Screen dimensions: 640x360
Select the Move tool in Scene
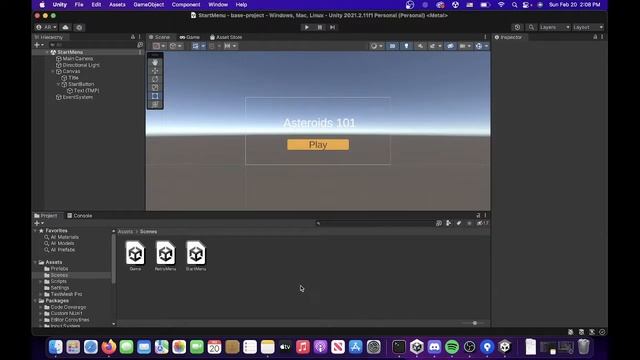(155, 71)
